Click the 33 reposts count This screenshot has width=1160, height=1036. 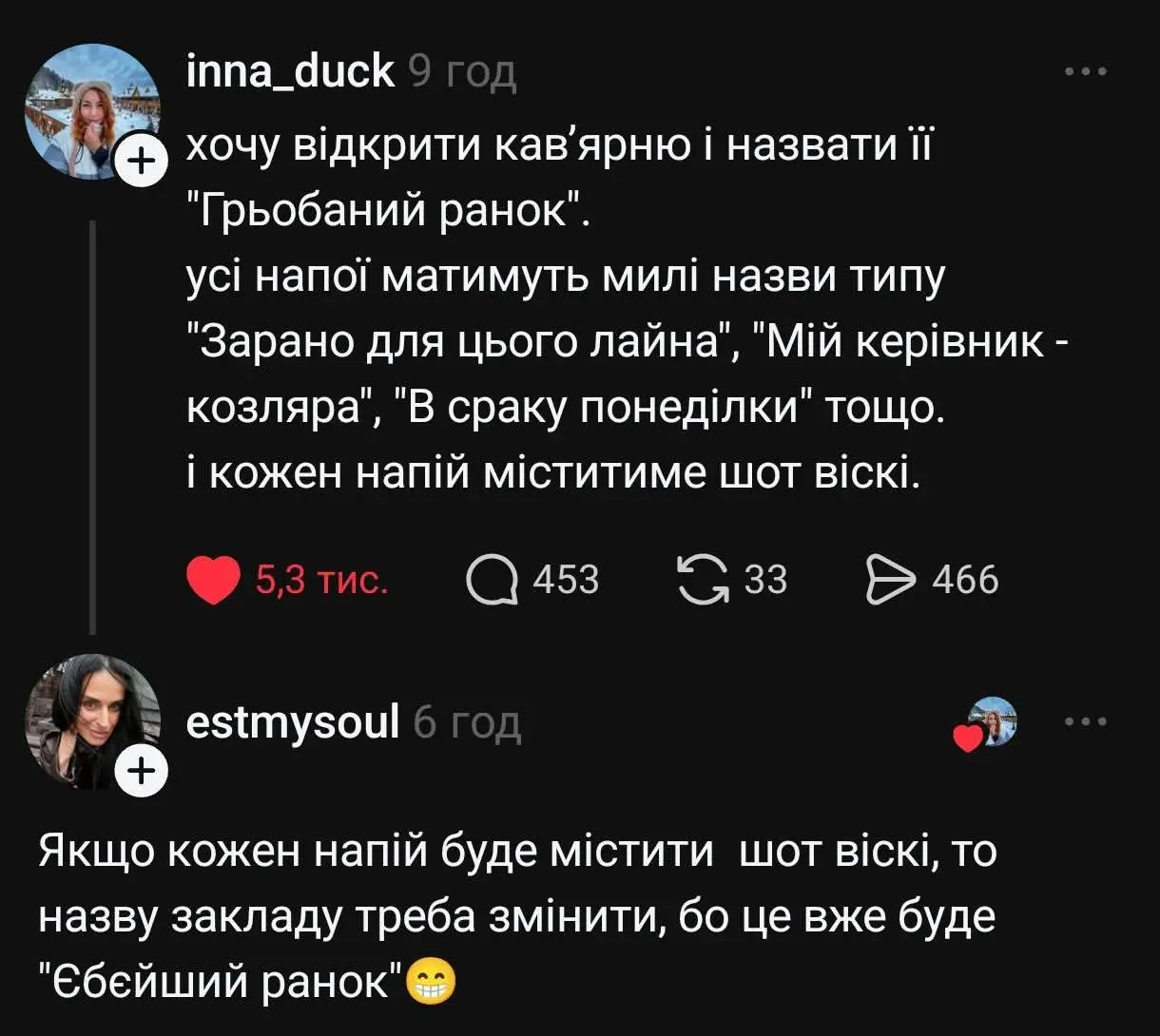765,579
